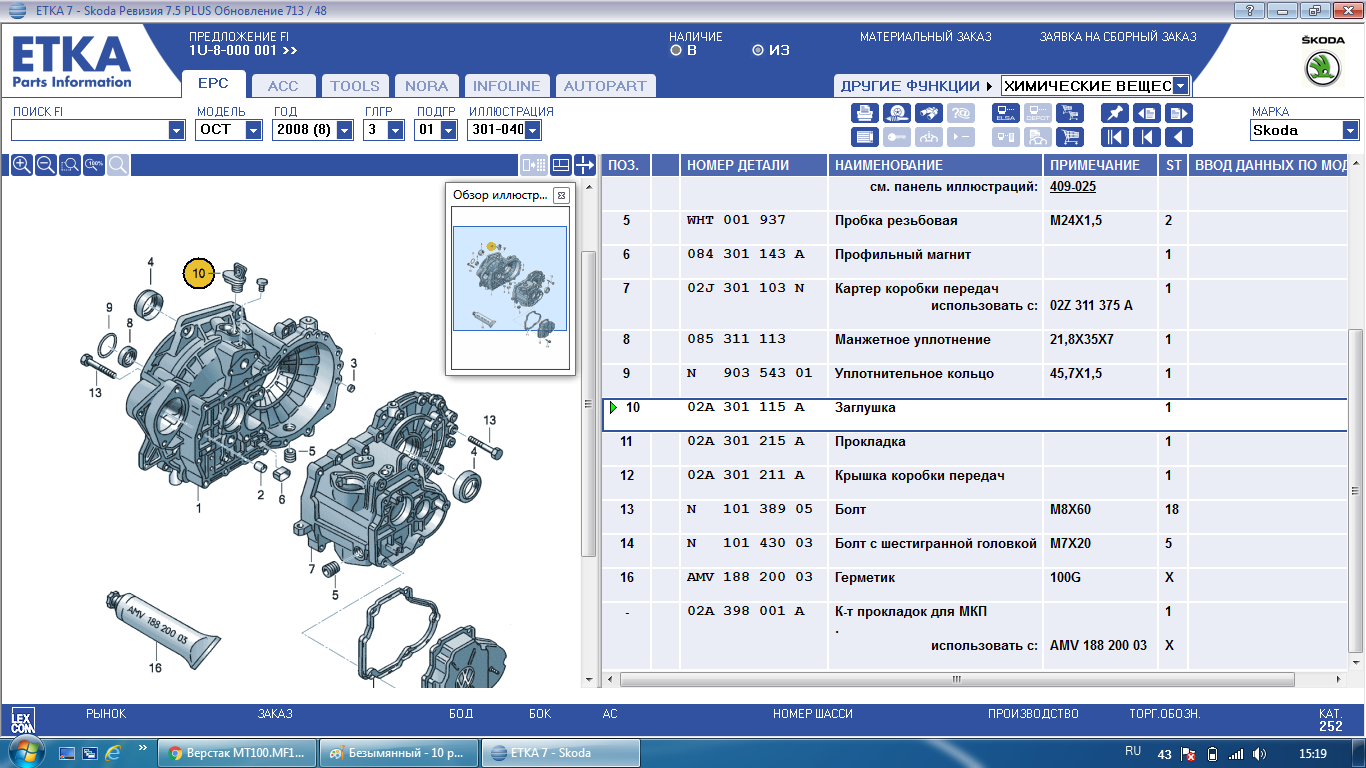Open the Безымянный taskbar window
The image size is (1366, 768).
[x=400, y=753]
